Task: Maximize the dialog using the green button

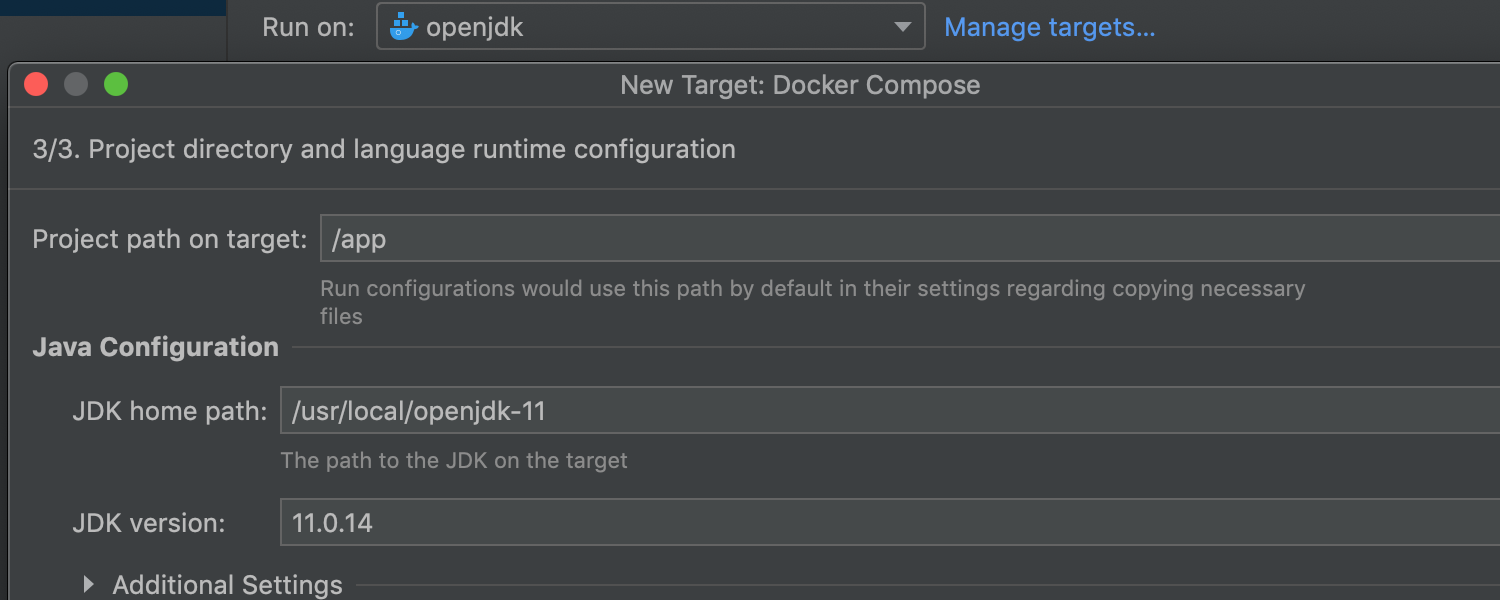Action: (116, 85)
